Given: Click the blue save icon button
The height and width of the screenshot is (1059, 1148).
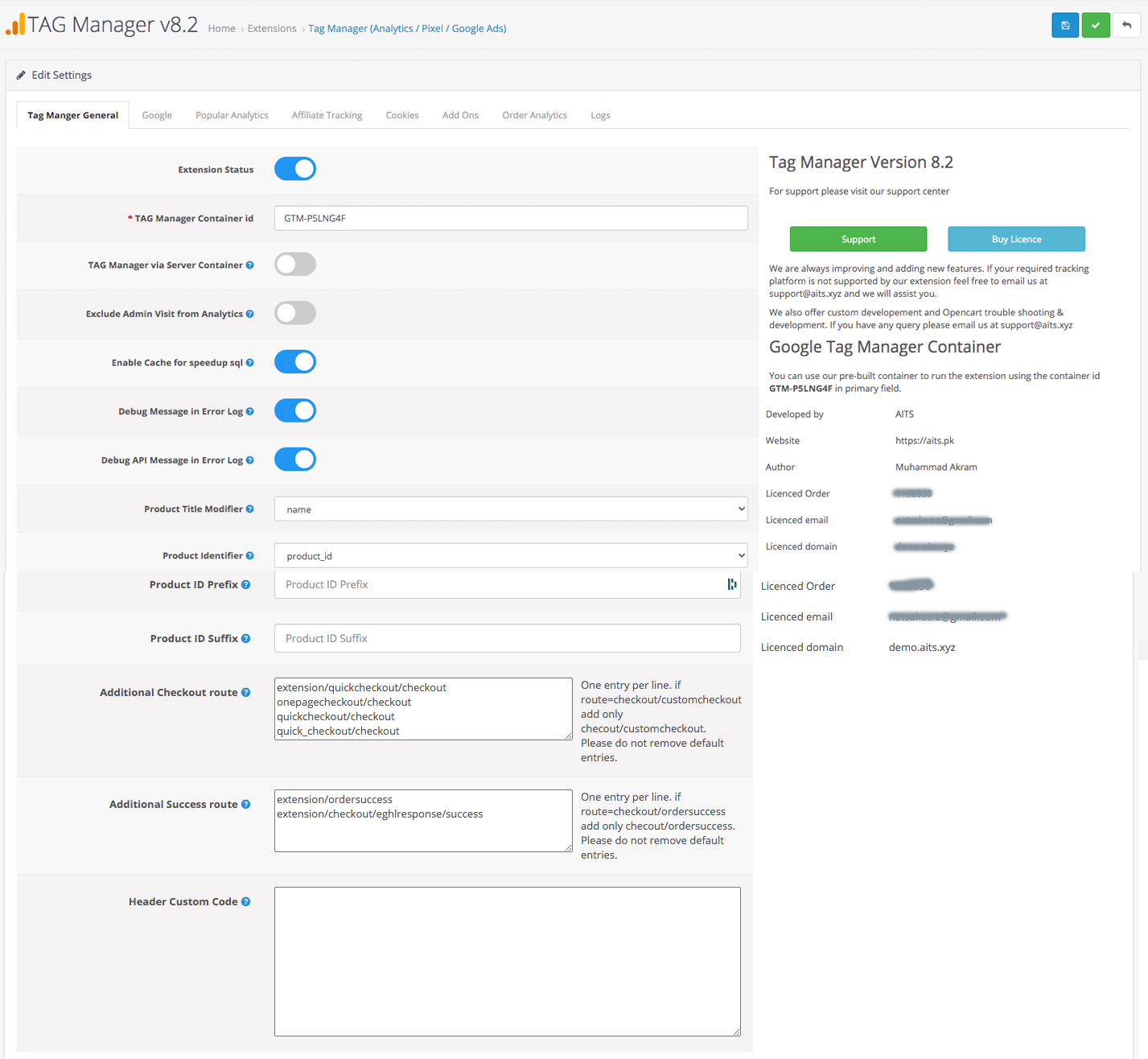Looking at the screenshot, I should pyautogui.click(x=1064, y=25).
